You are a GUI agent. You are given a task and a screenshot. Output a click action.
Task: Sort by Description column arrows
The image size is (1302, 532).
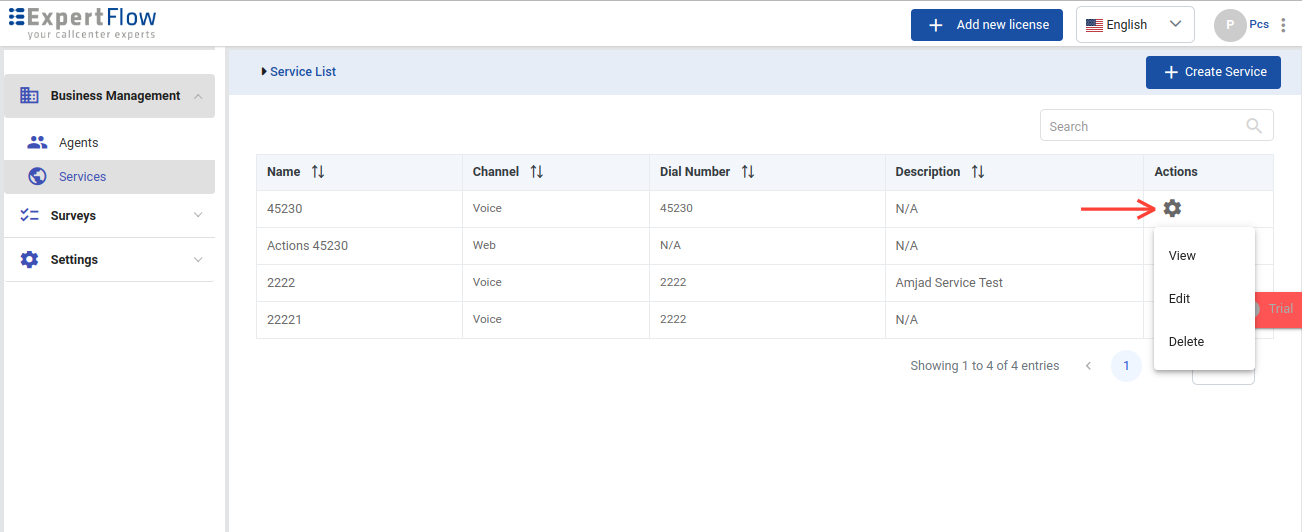coord(978,172)
